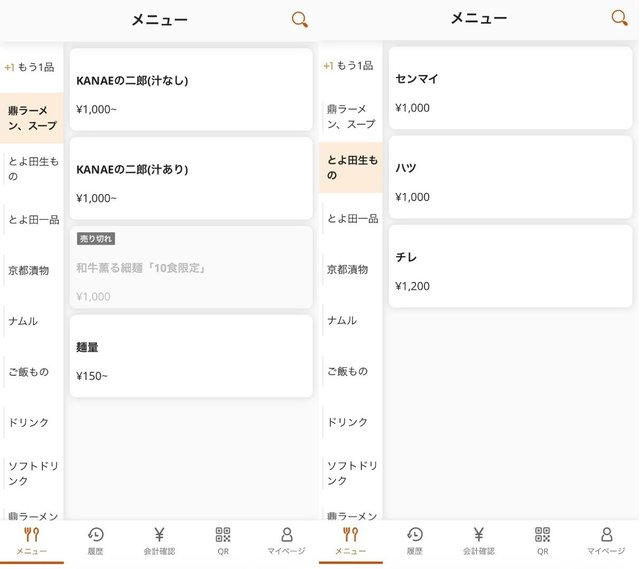Open 会計確認 yen icon on left screen
Image resolution: width=640 pixels, height=569 pixels.
tap(158, 541)
